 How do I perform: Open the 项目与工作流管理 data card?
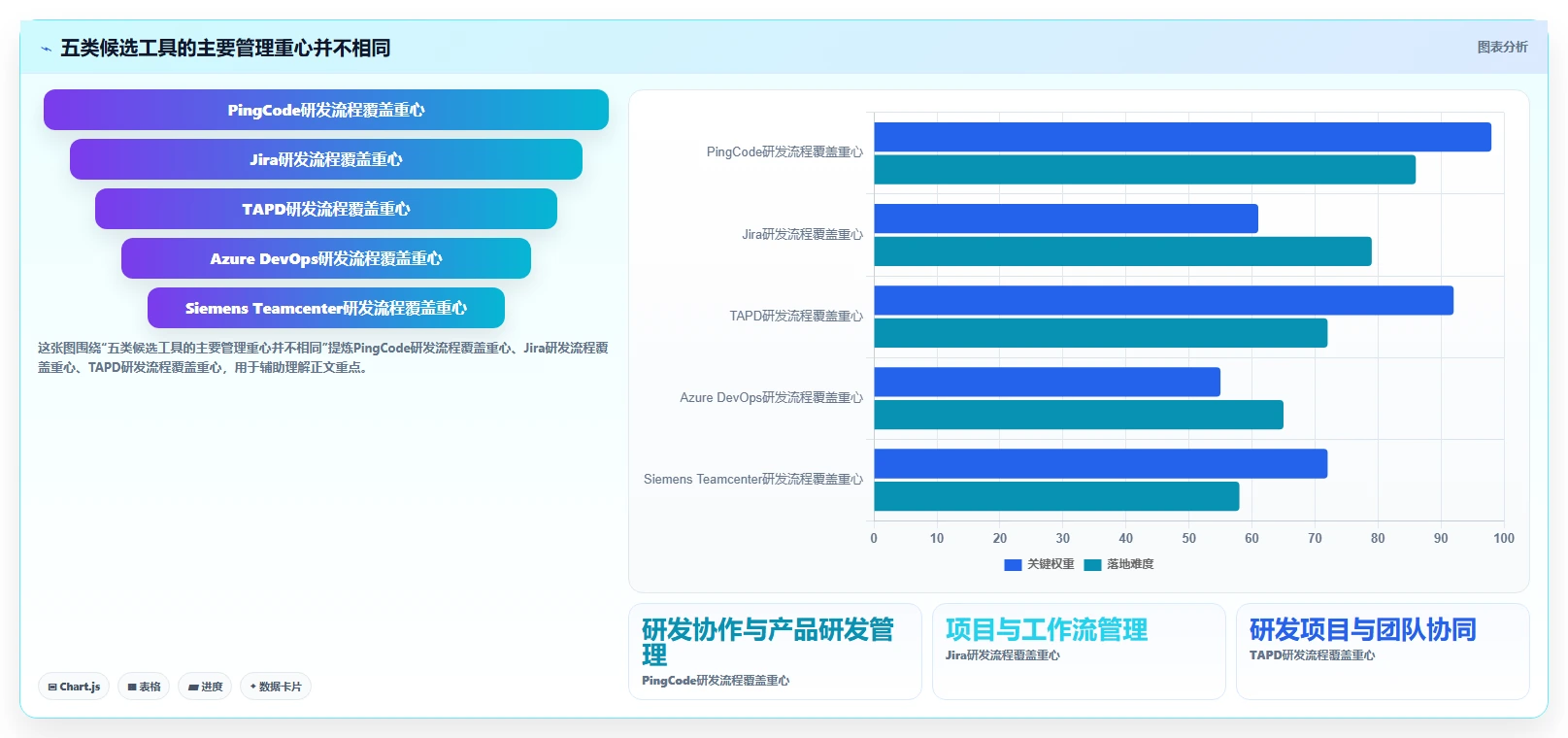1079,652
